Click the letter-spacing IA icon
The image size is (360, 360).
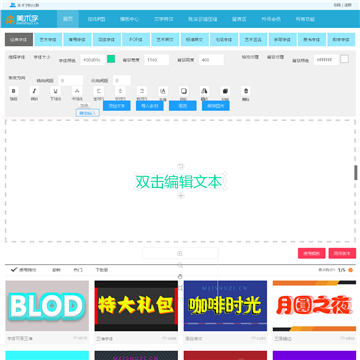tap(163, 91)
